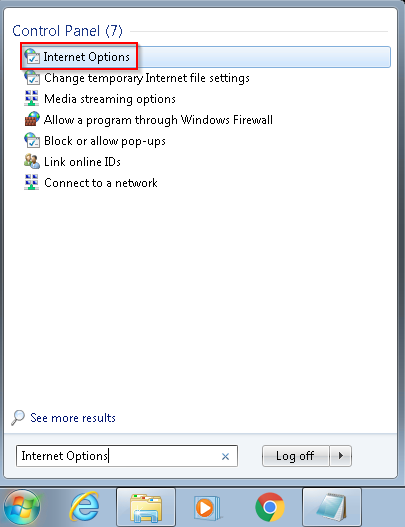Select Link online IDs result

pos(82,162)
